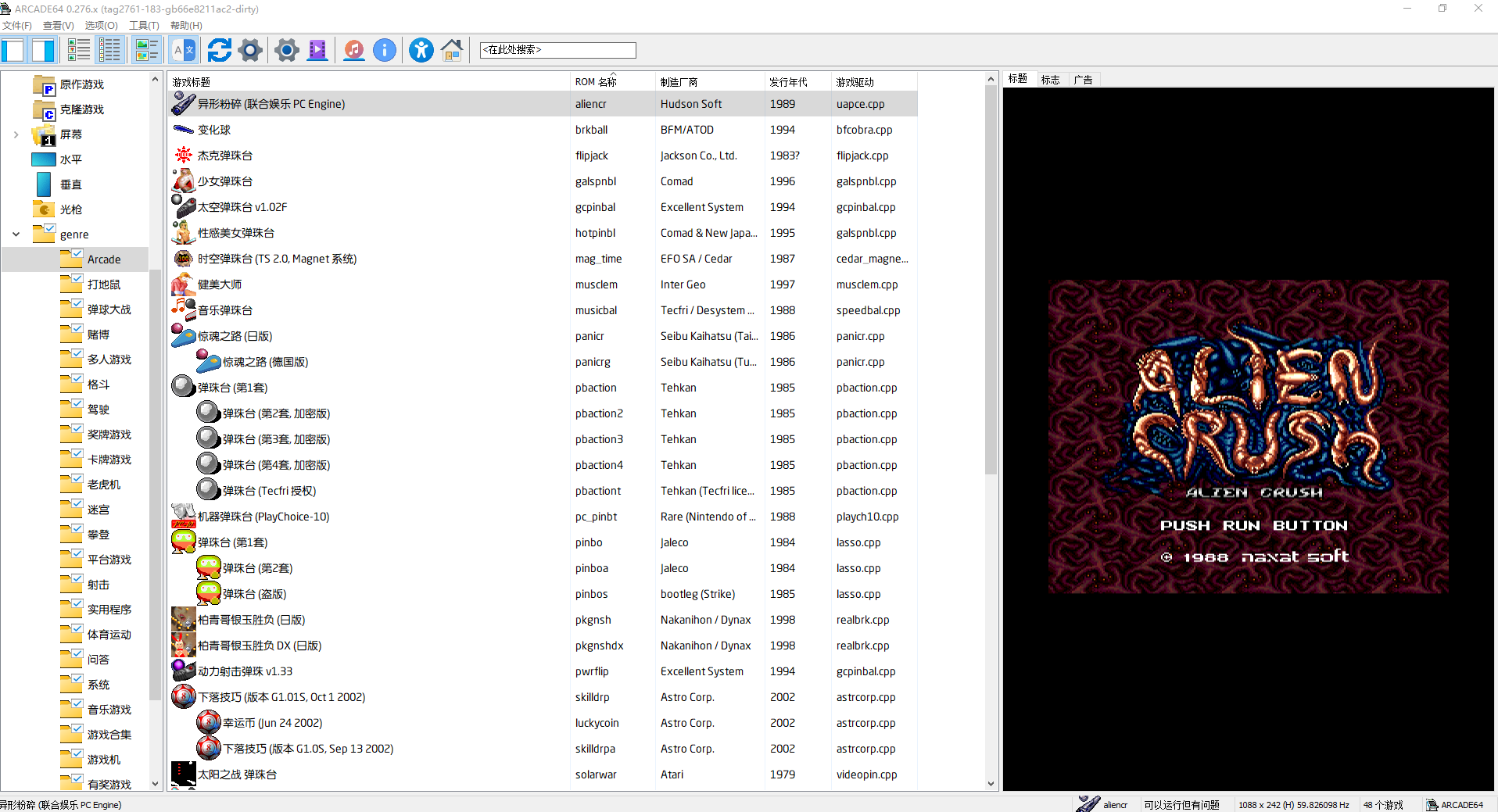The image size is (1498, 812).
Task: Click the 动力射击弹珠 v1.33 icon
Action: (184, 671)
